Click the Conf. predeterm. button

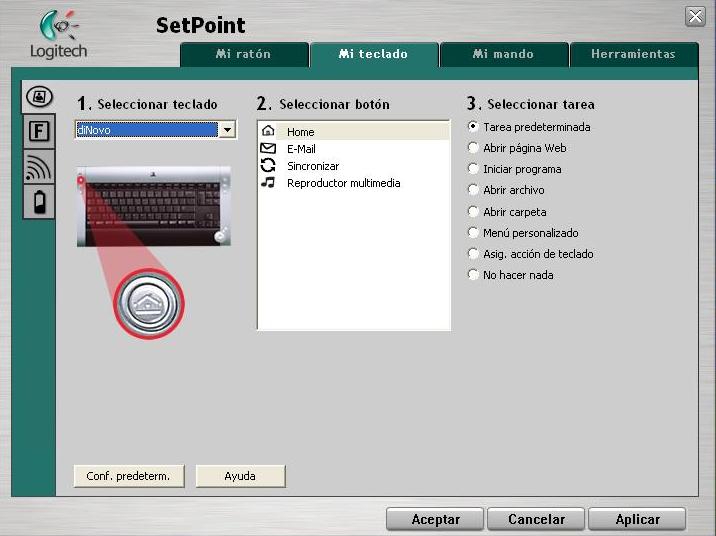128,477
